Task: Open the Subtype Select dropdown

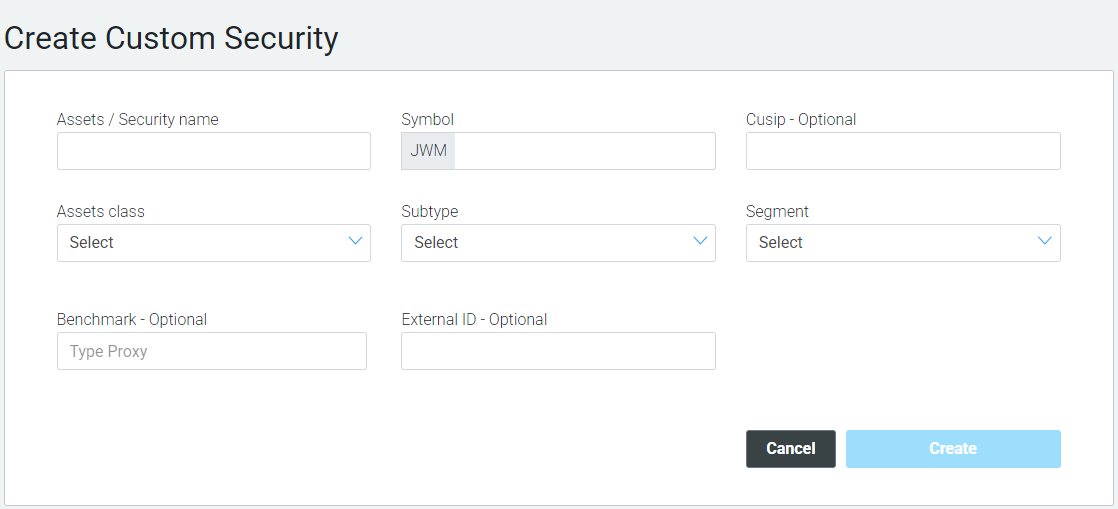Action: pyautogui.click(x=558, y=243)
